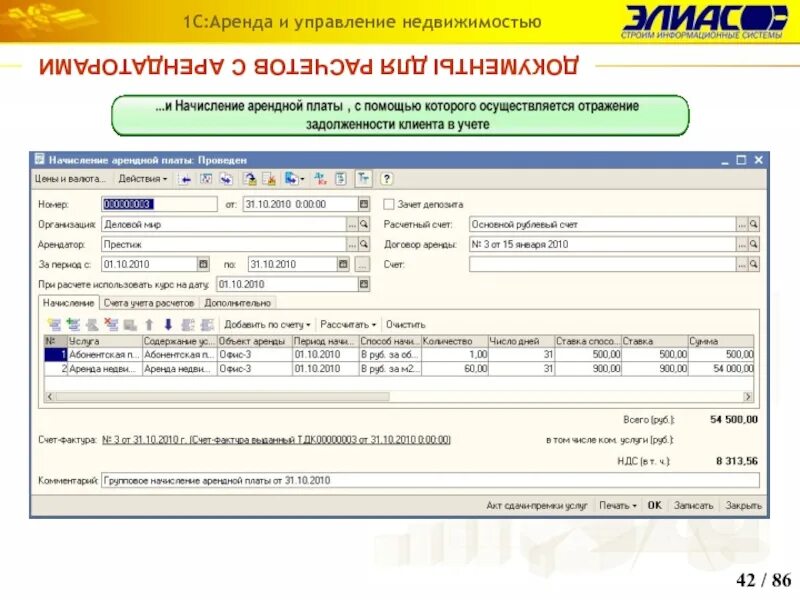Open calendar for exchange rate date field
Viewport: 800px width, 600px height.
pyautogui.click(x=364, y=284)
